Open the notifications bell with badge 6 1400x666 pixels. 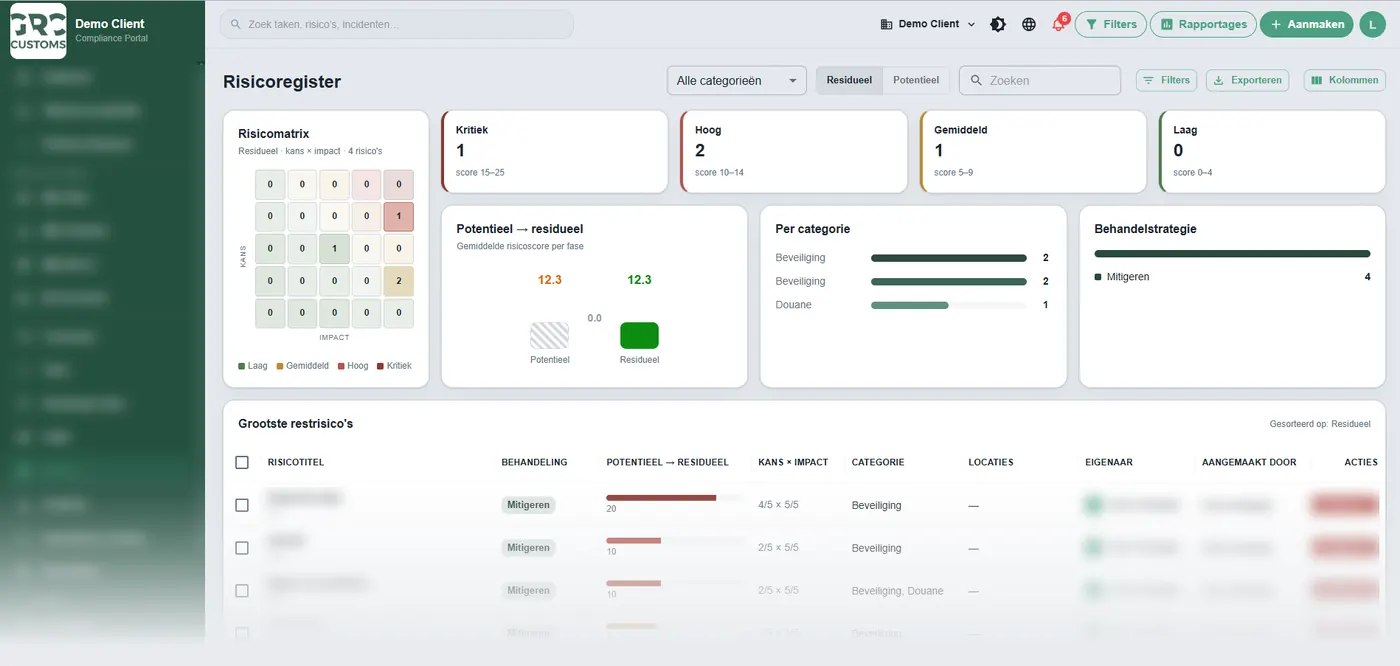(1059, 24)
